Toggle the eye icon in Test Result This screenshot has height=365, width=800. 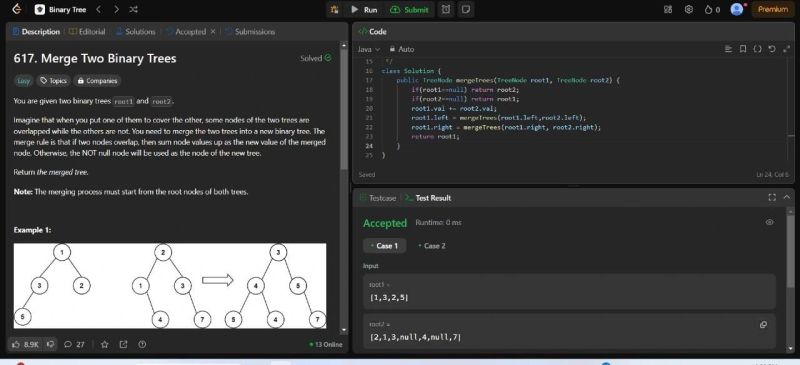[x=770, y=222]
